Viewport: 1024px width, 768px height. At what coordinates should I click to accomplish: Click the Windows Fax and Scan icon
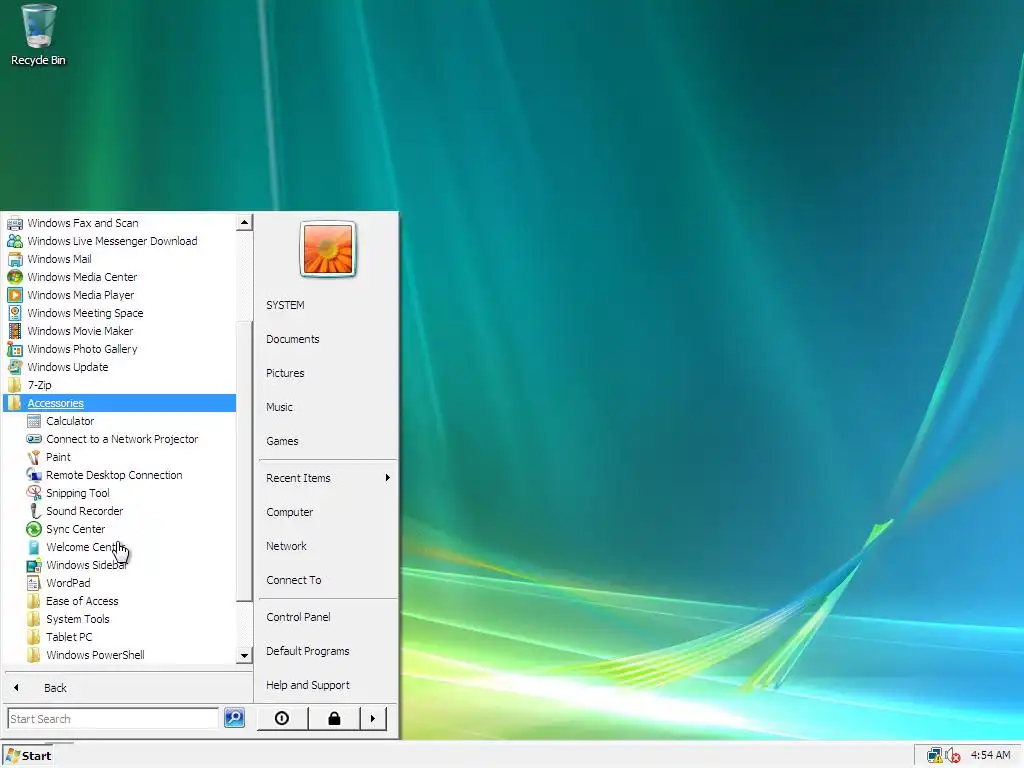coord(14,223)
